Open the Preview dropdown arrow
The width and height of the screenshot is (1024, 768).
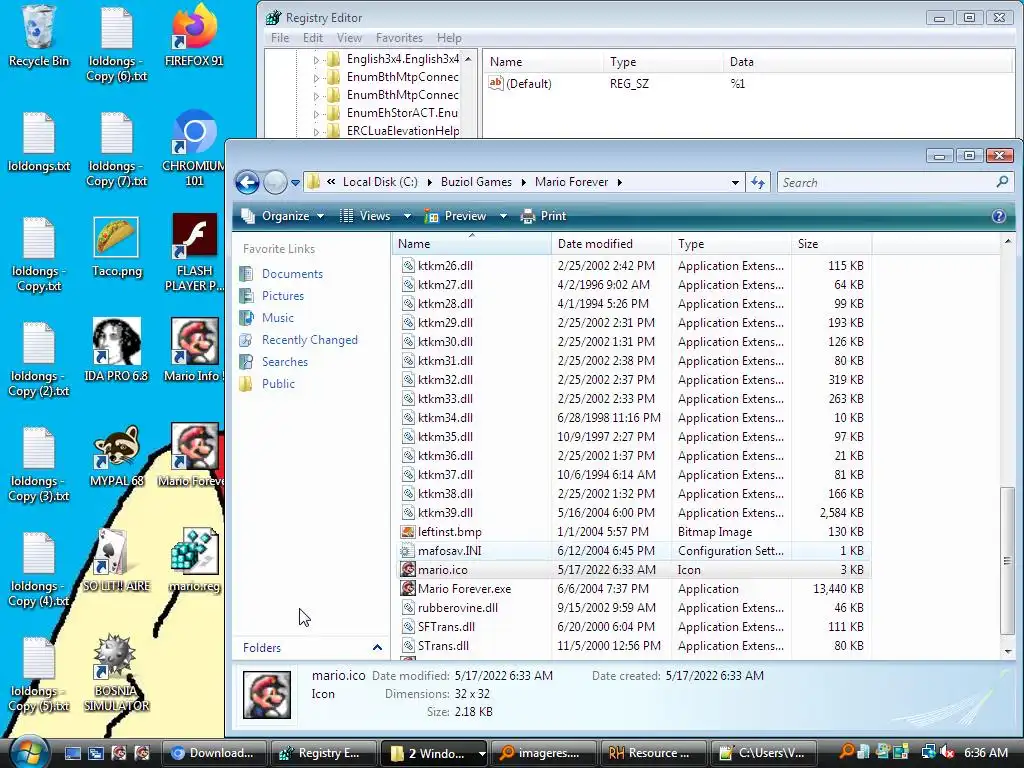tap(504, 216)
